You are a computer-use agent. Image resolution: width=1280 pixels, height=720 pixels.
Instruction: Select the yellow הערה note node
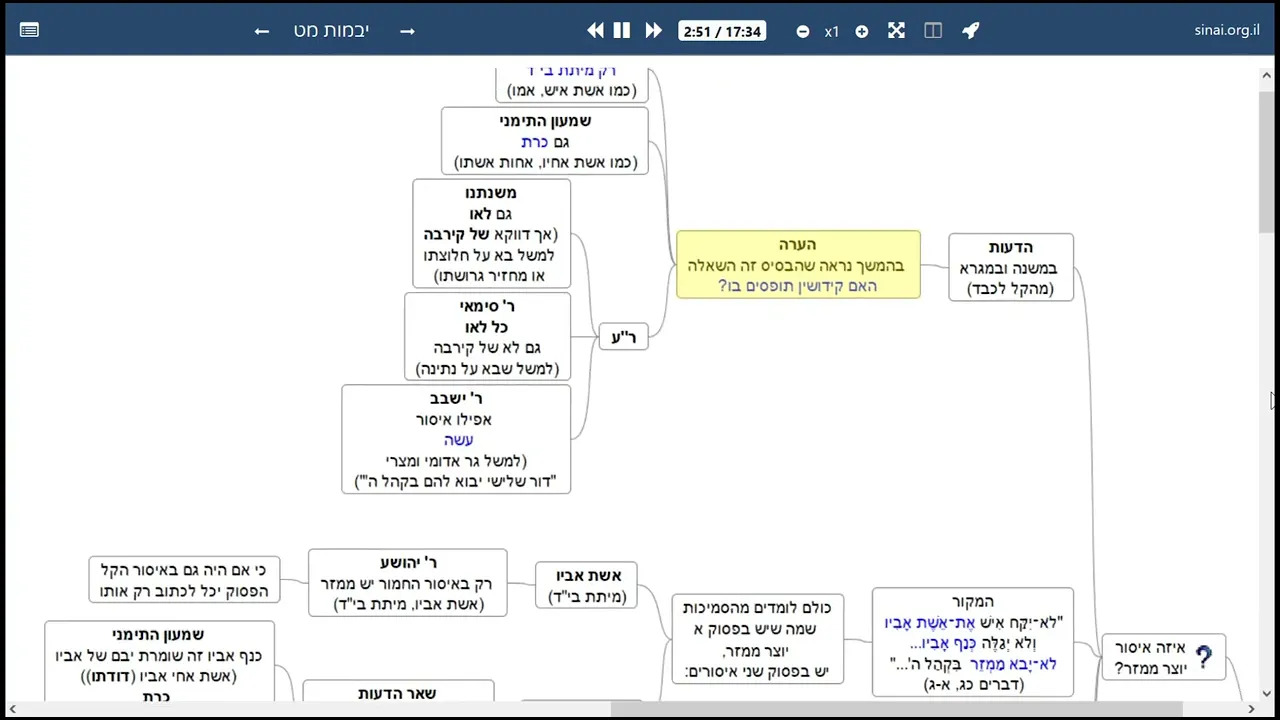tap(798, 265)
